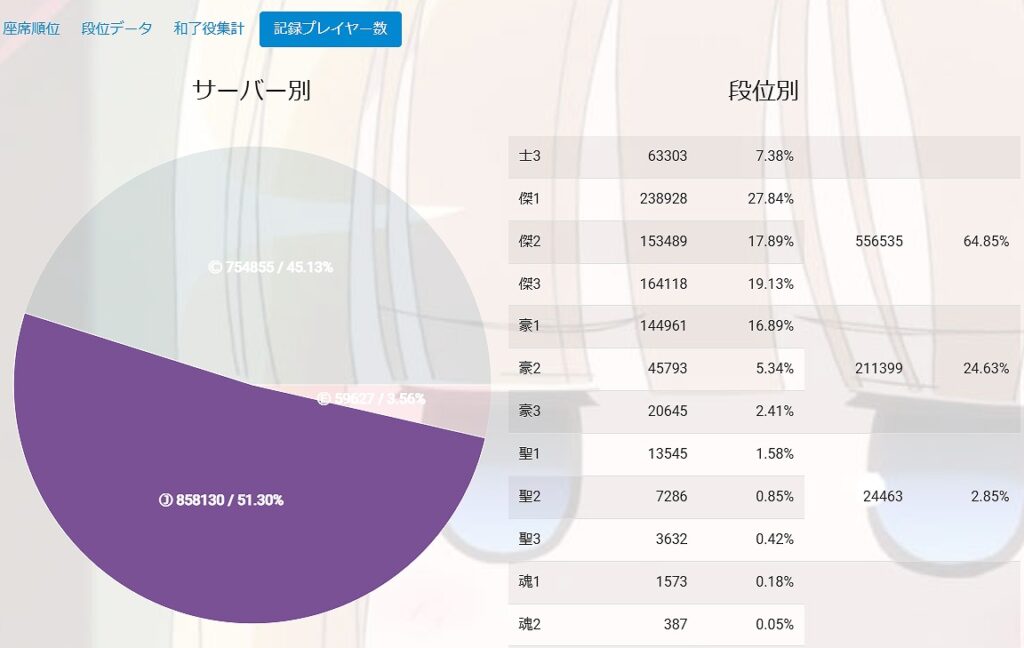Open the 和了役集計 tab

pyautogui.click(x=208, y=29)
